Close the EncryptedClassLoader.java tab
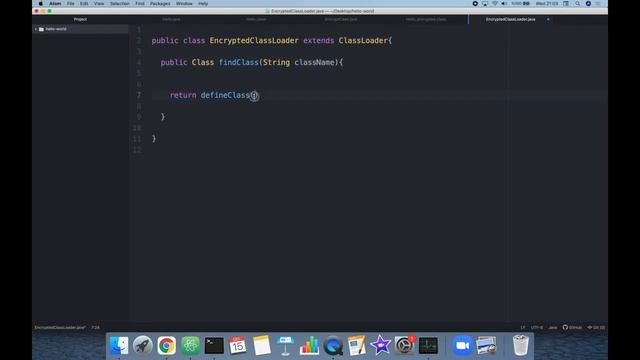Viewport: 640px width, 360px height. 548,19
